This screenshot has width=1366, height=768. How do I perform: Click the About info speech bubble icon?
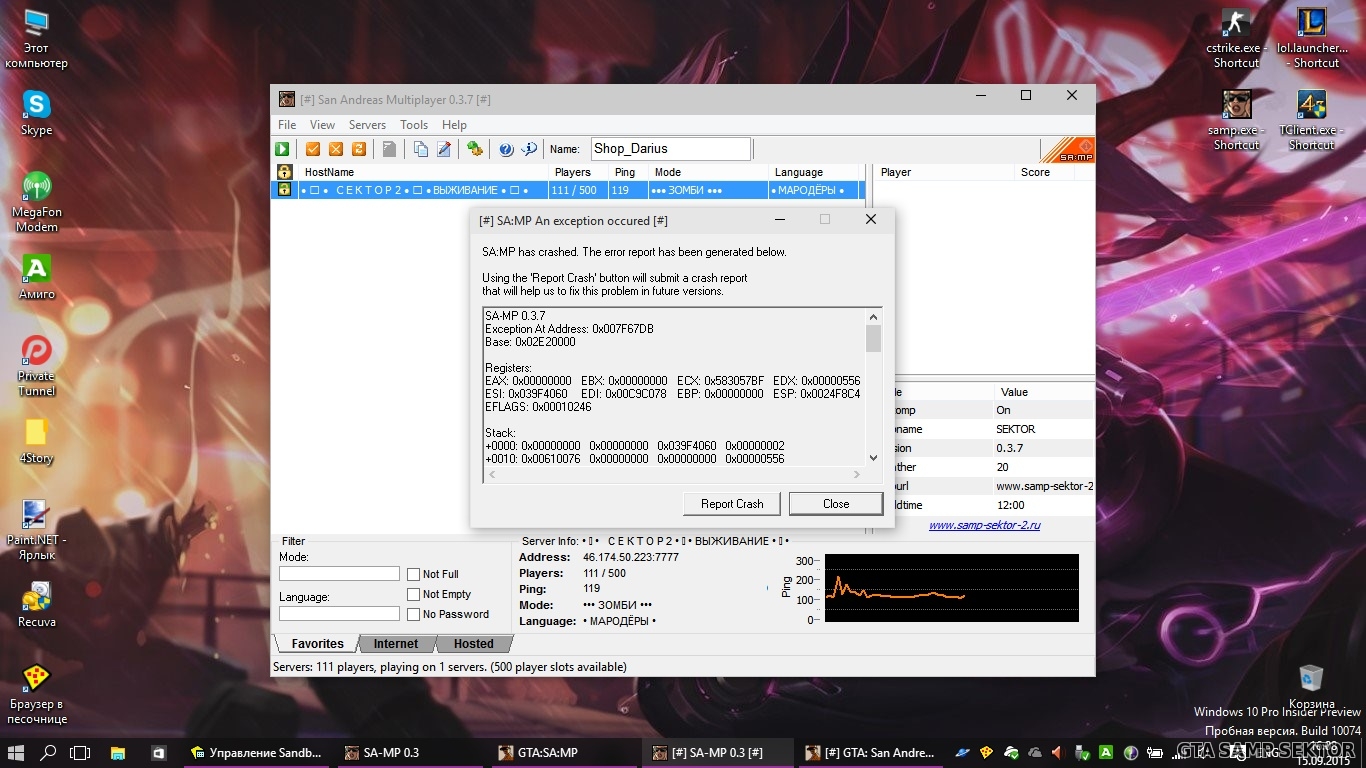pyautogui.click(x=529, y=149)
